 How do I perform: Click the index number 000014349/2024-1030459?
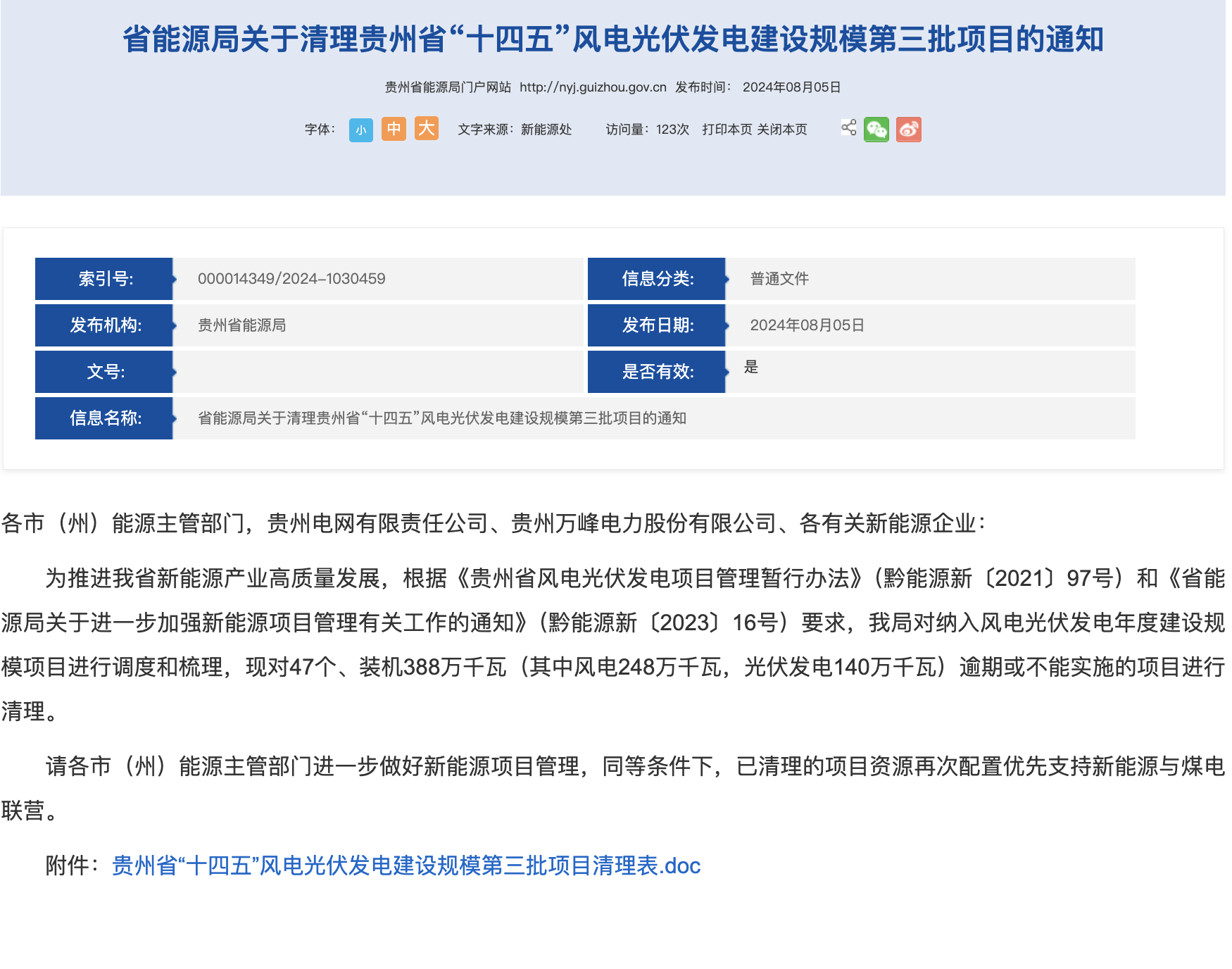click(x=291, y=279)
